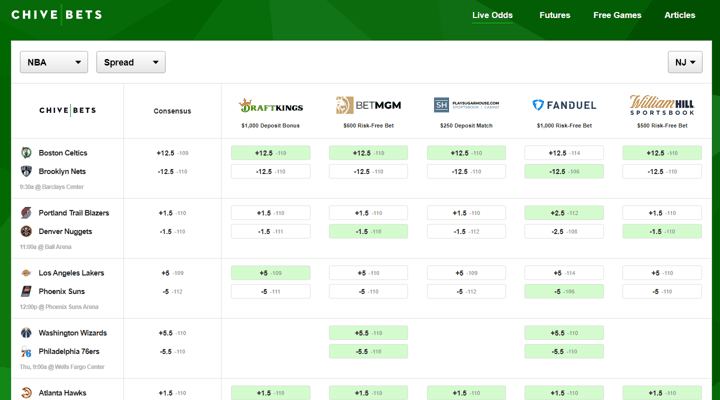Open the NBA league dropdown
720x400 pixels.
pos(54,62)
